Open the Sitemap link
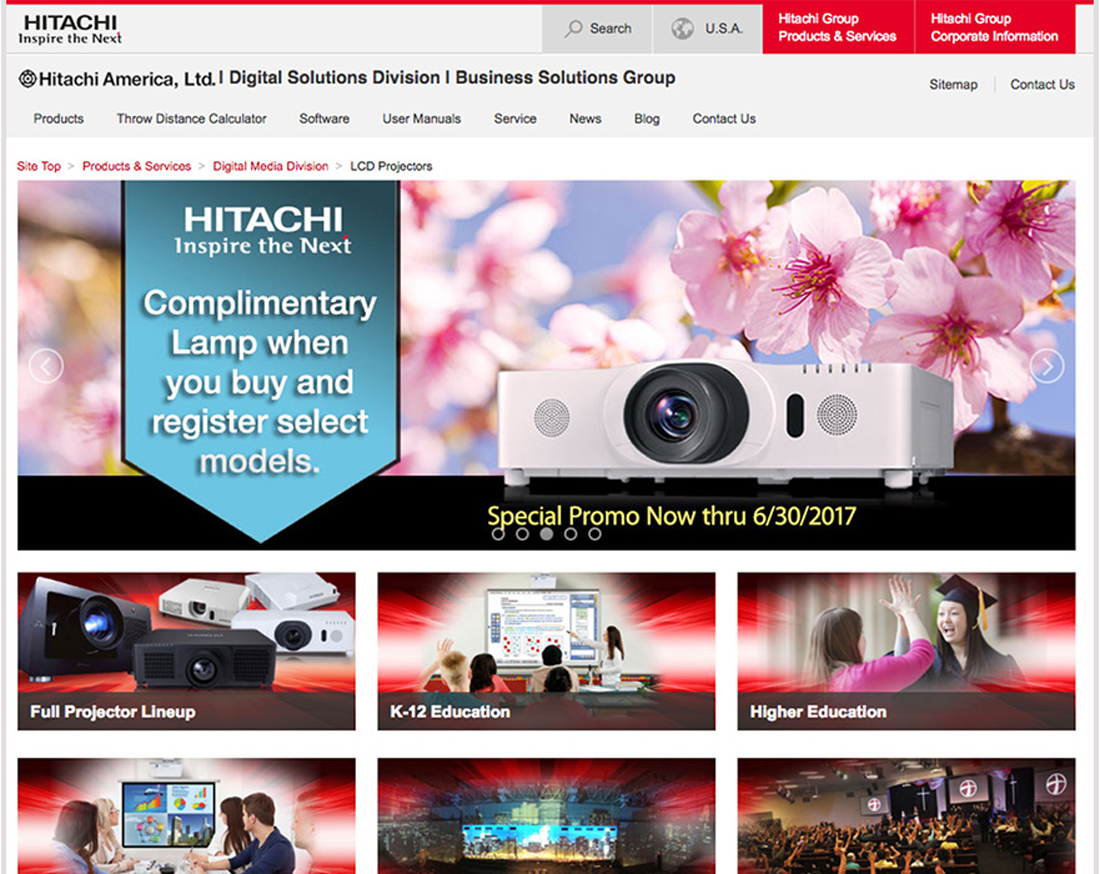 coord(953,84)
